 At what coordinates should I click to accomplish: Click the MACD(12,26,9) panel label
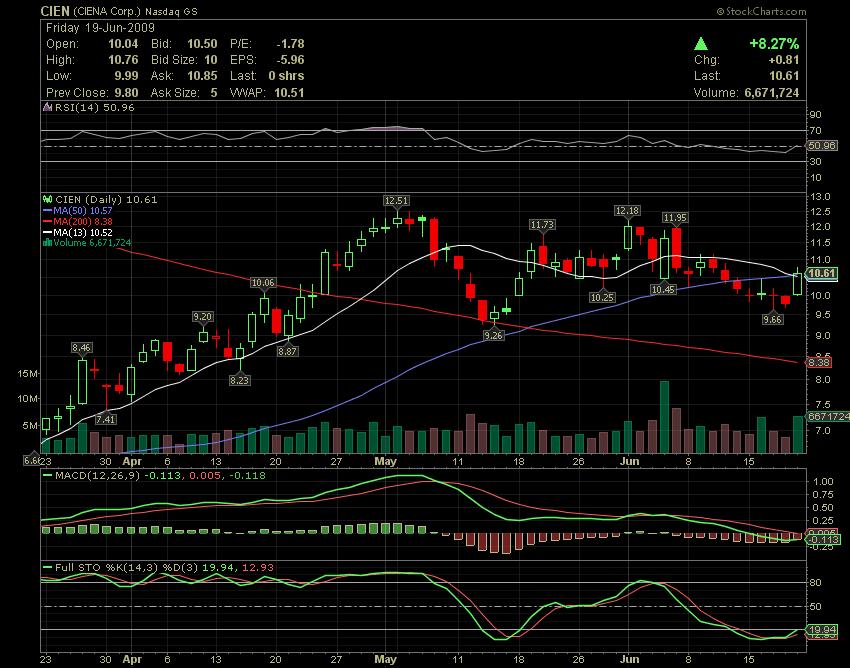[97, 476]
